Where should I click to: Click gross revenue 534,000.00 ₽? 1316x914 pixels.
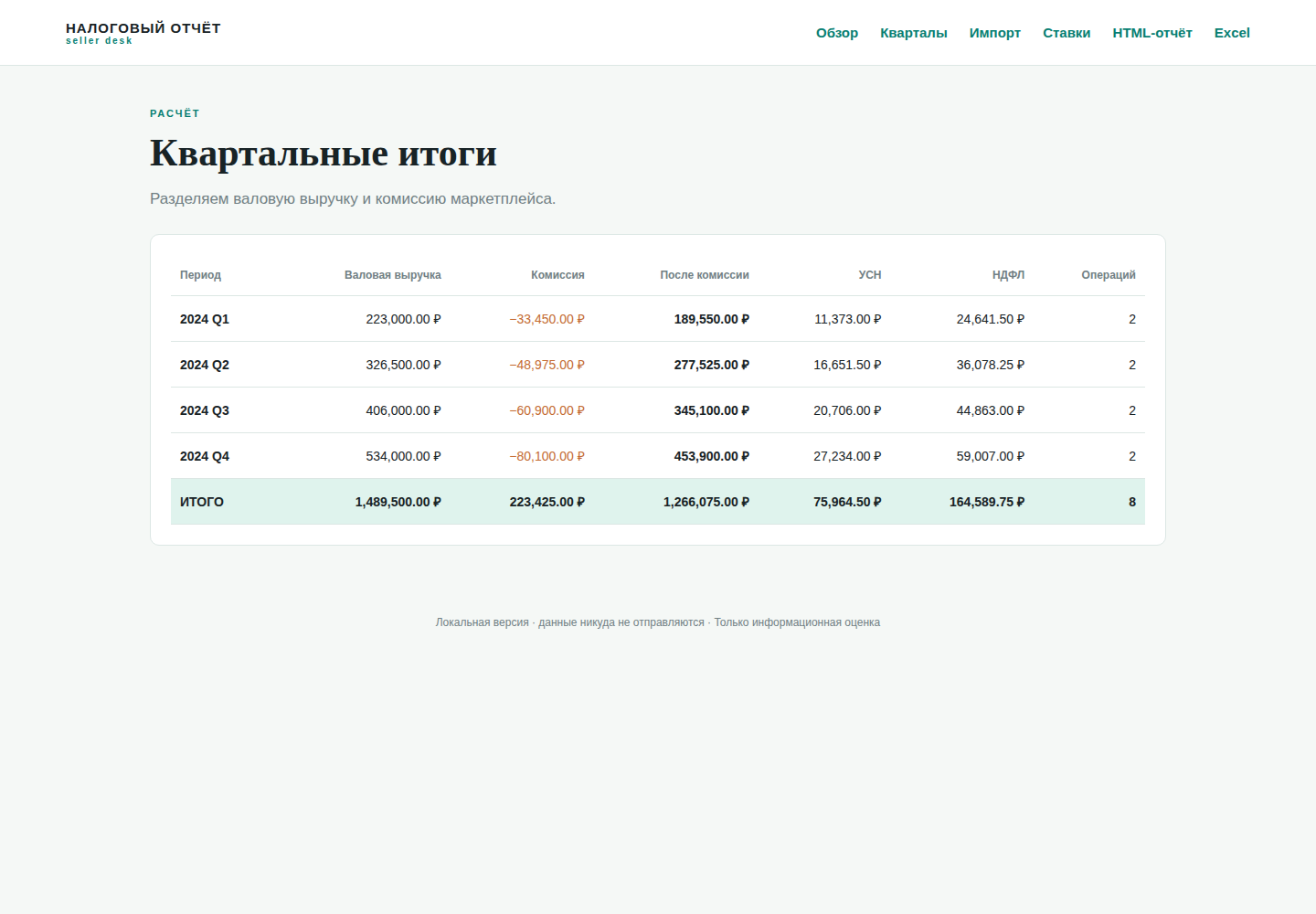pyautogui.click(x=403, y=456)
